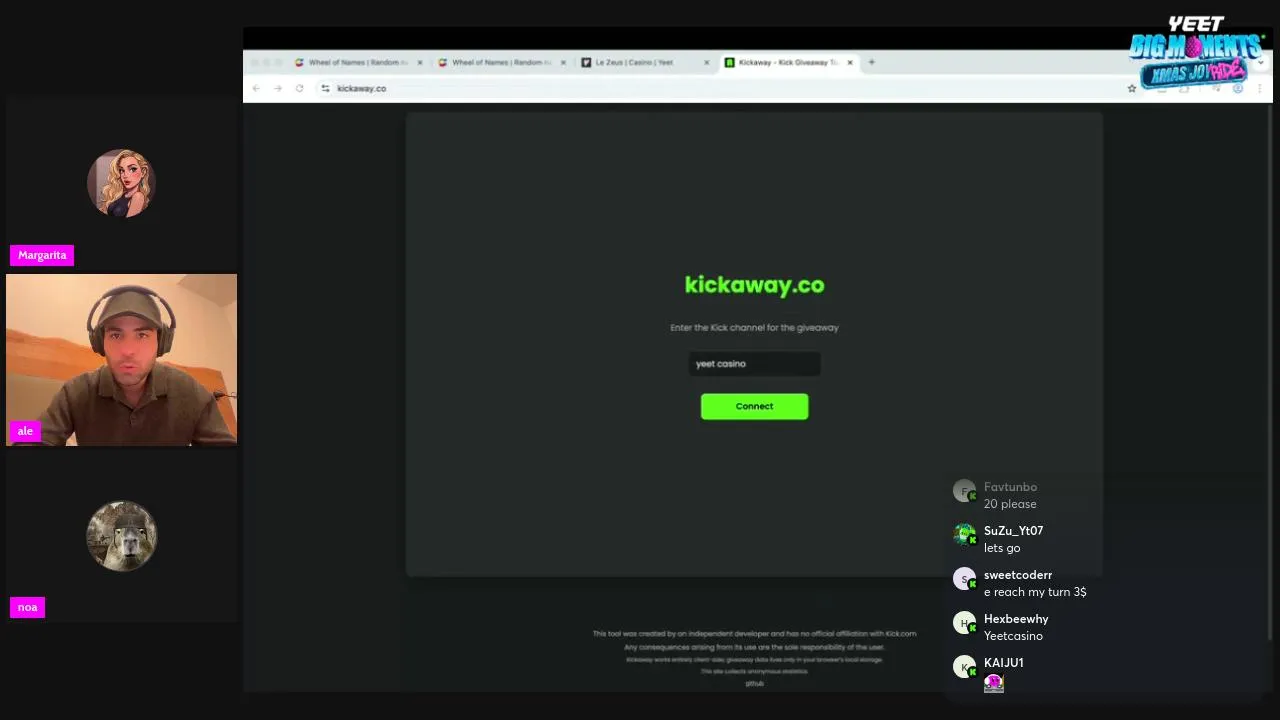This screenshot has width=1280, height=720.
Task: Click the 'lets go' chat message
Action: [x=1002, y=548]
